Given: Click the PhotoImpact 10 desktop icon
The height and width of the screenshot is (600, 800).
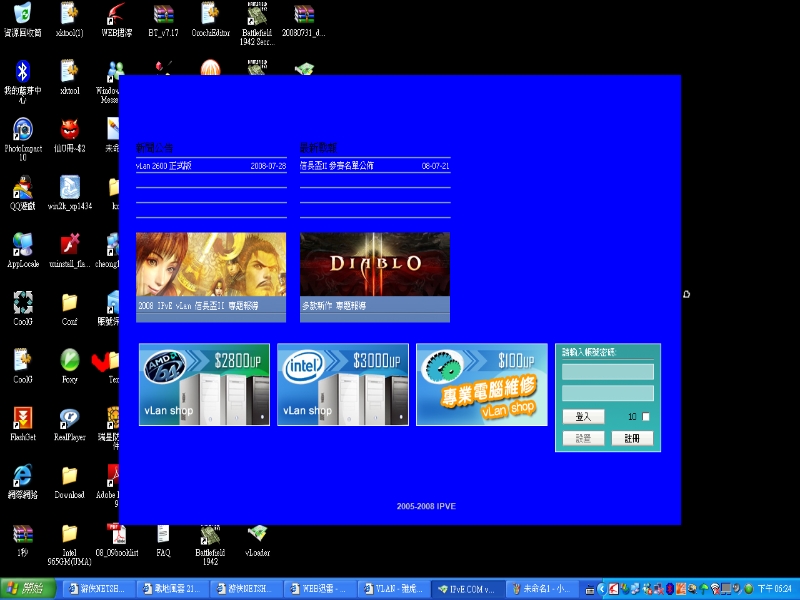Looking at the screenshot, I should (22, 130).
